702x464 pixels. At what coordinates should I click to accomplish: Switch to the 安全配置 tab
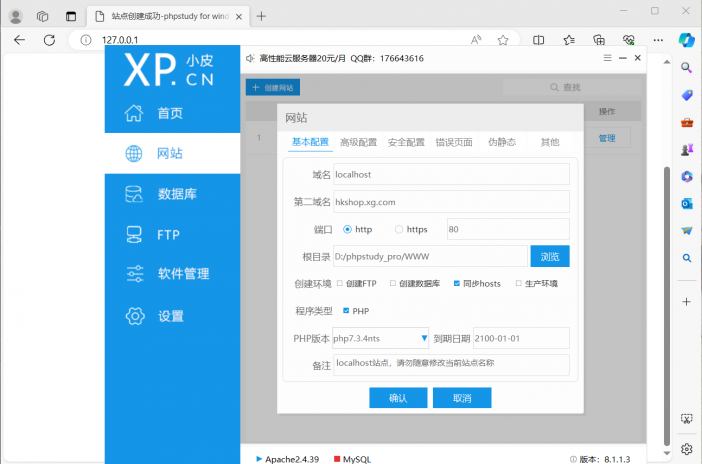pos(406,142)
